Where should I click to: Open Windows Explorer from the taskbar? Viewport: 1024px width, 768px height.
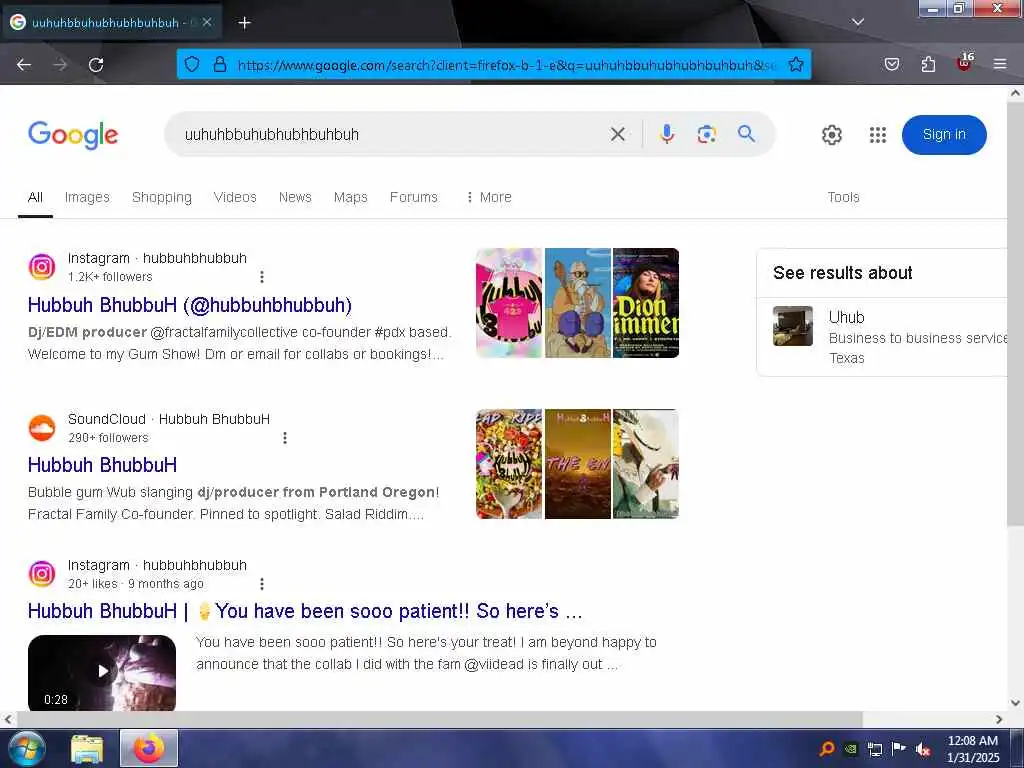point(87,749)
